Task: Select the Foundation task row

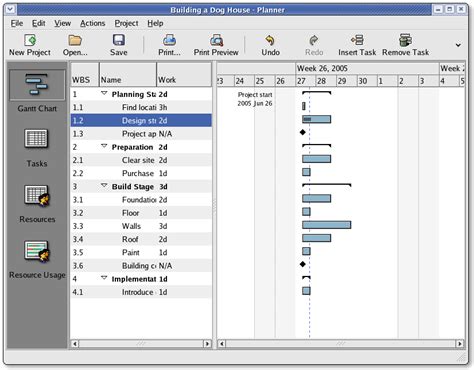Action: coord(141,200)
